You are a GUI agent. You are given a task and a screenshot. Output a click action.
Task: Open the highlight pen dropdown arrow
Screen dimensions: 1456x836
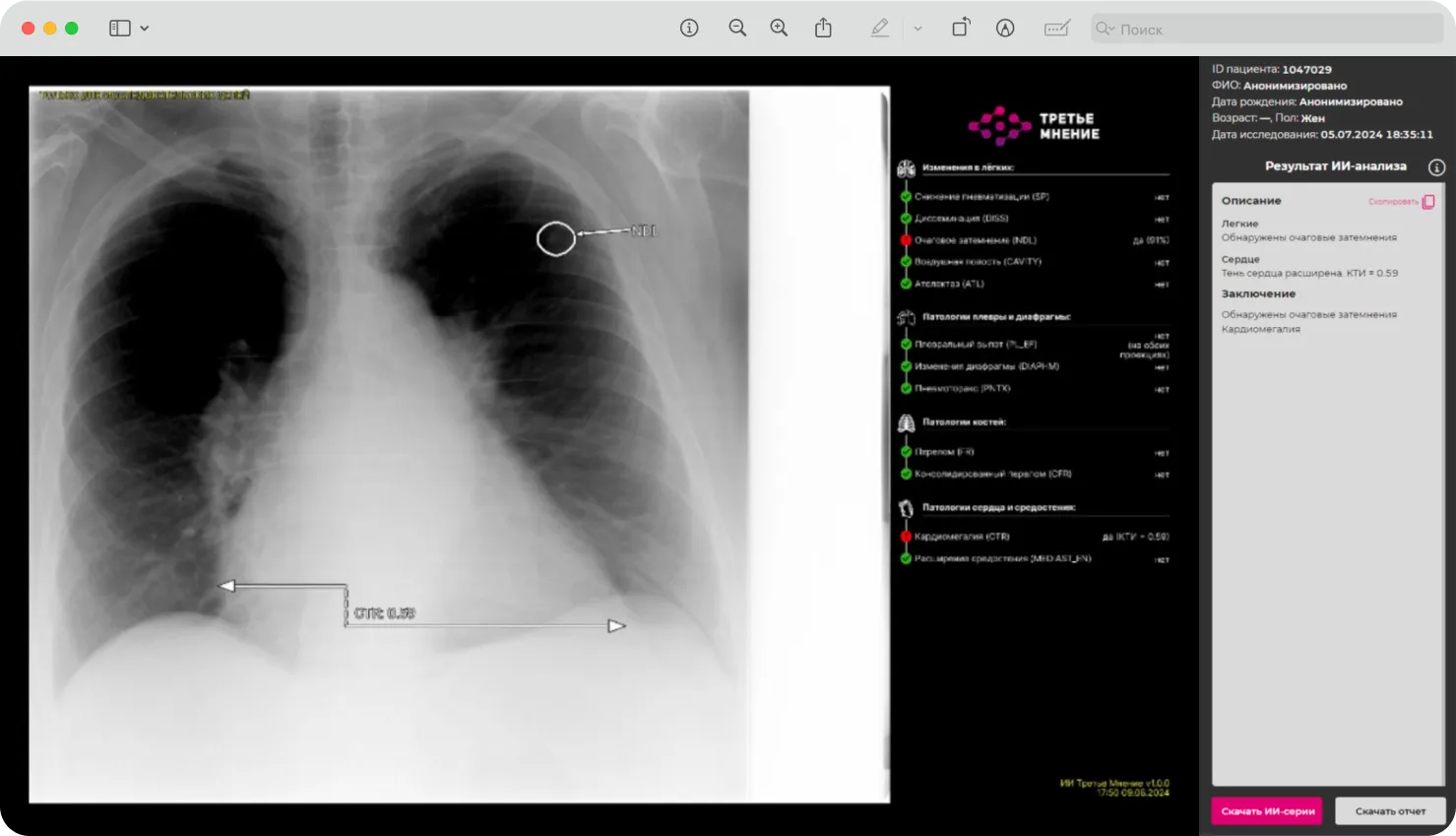point(918,29)
